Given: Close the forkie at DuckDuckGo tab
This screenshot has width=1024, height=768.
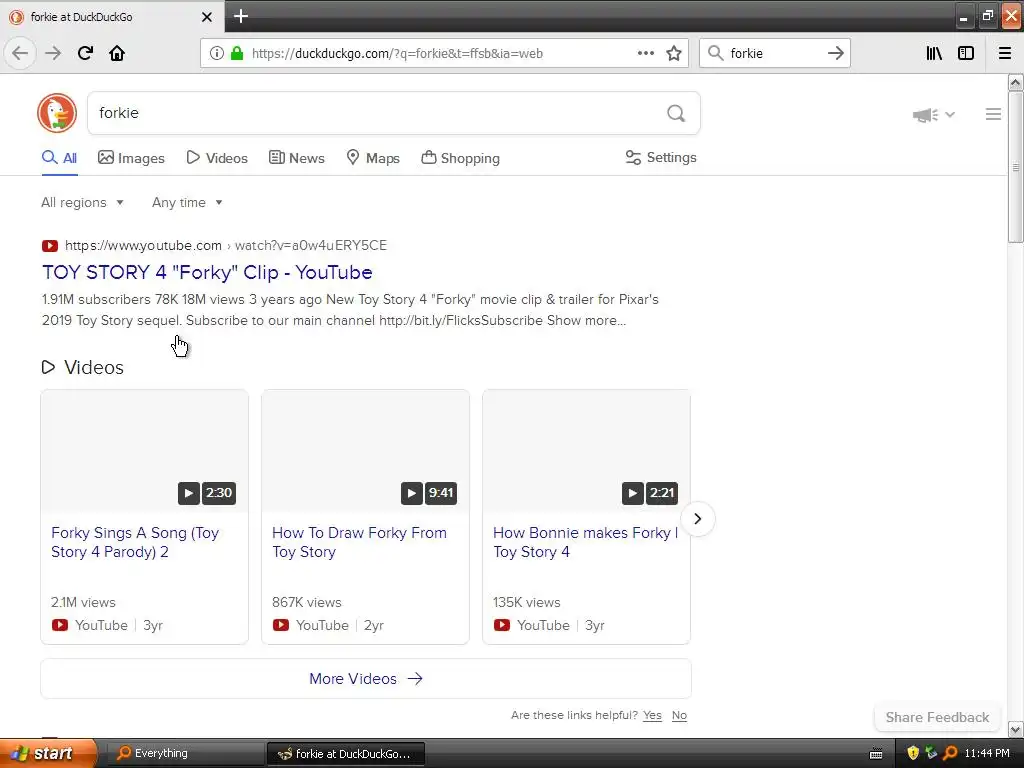Looking at the screenshot, I should (206, 17).
